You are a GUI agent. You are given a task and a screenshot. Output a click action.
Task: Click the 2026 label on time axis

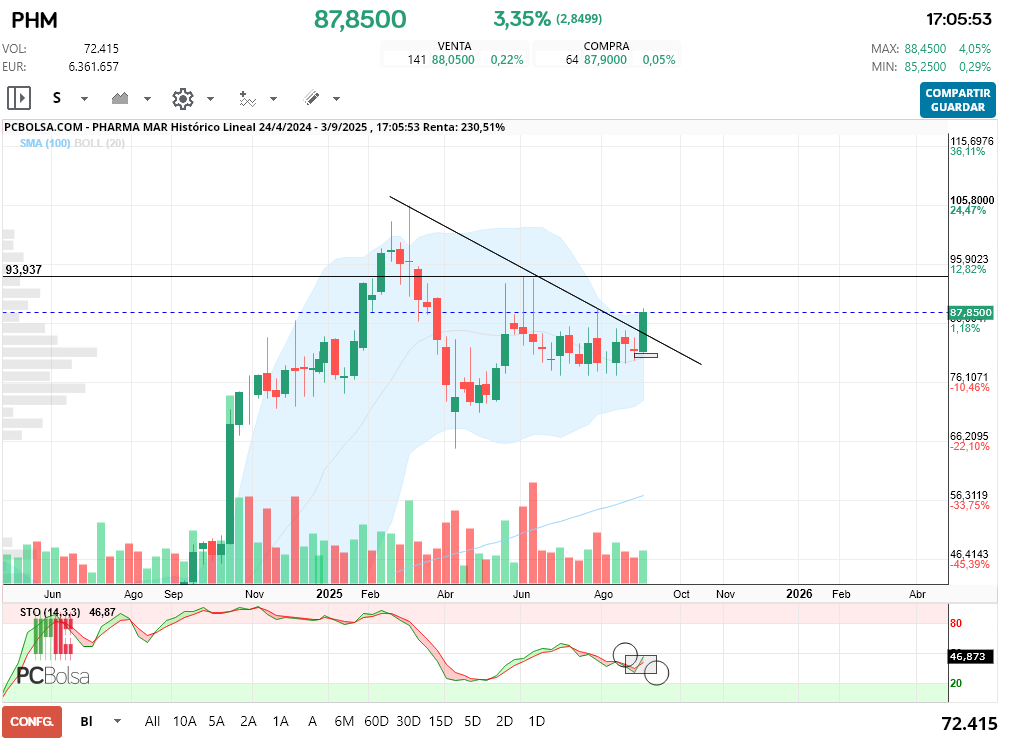click(x=800, y=594)
